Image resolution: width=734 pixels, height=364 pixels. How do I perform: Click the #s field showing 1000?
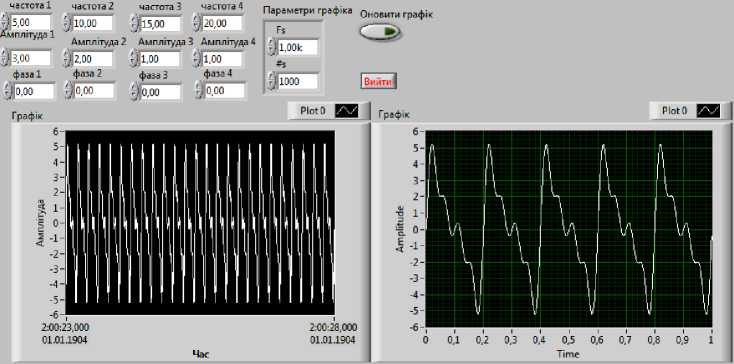tap(297, 81)
